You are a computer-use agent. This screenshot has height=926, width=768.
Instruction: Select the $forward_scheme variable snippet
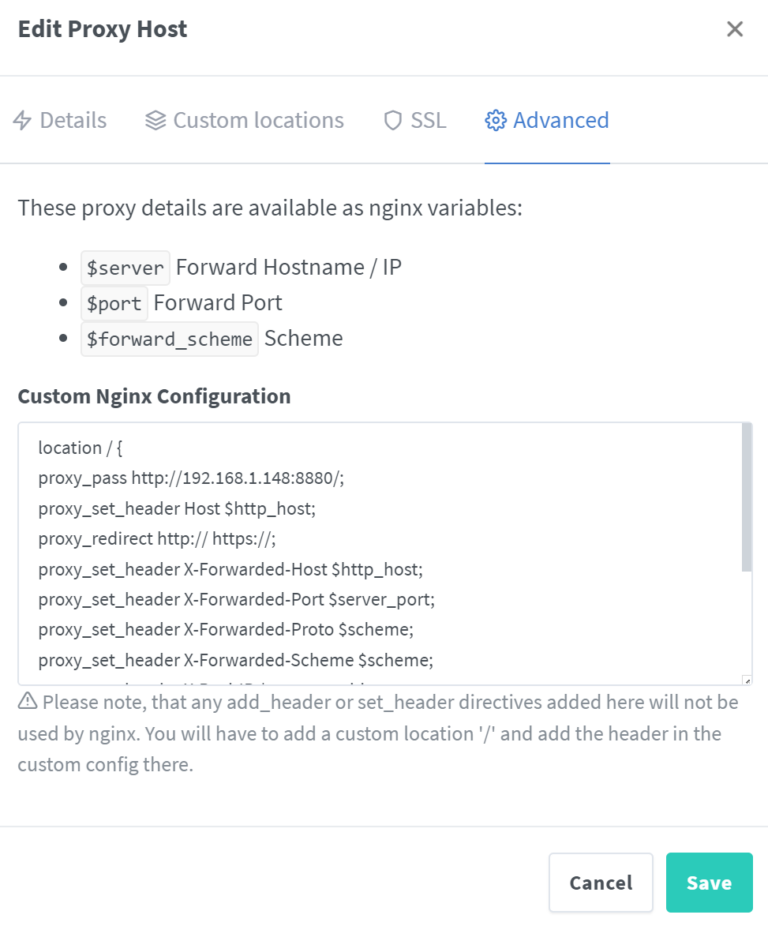169,338
